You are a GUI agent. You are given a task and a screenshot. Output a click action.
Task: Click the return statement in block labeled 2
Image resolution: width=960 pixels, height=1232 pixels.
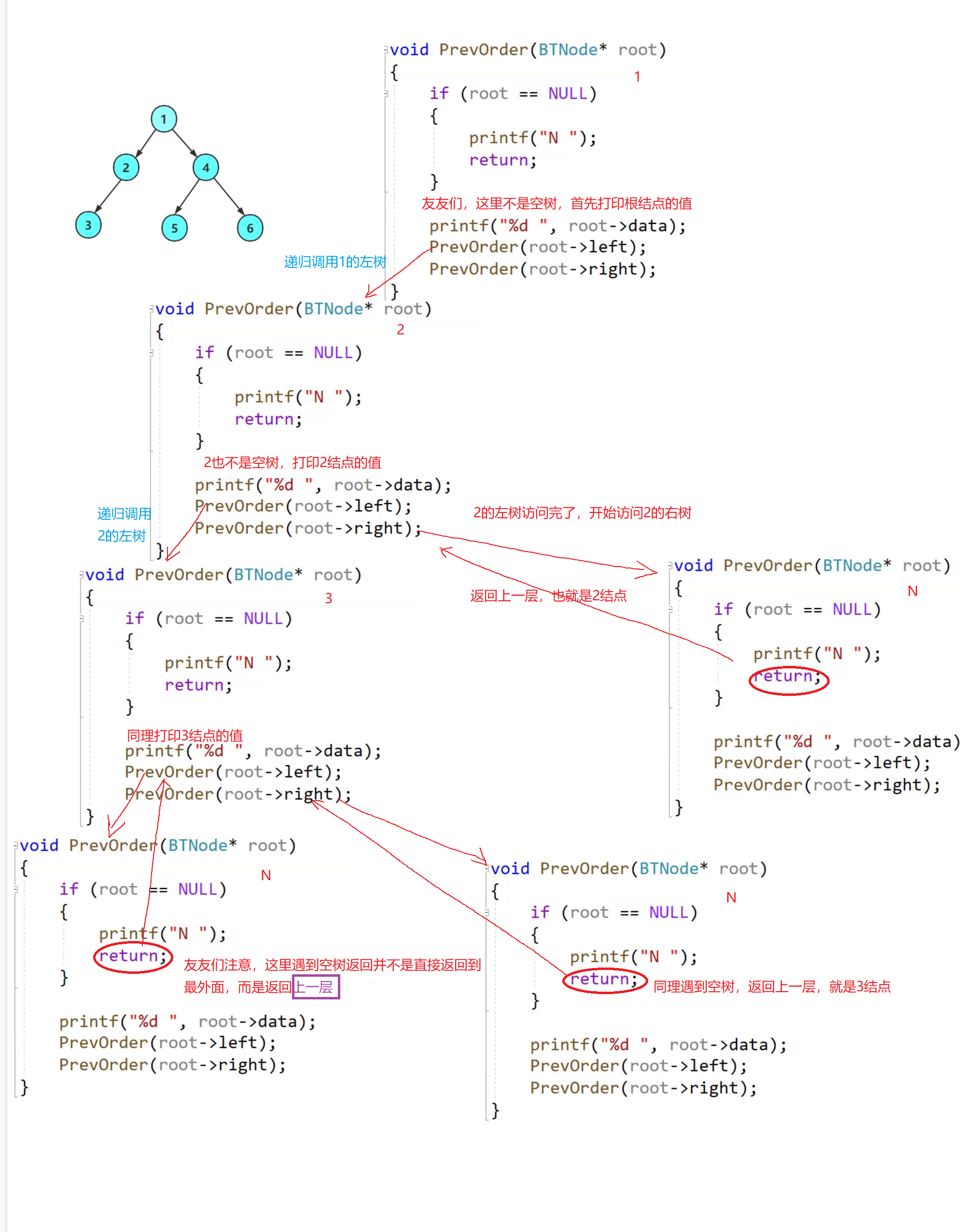[268, 419]
